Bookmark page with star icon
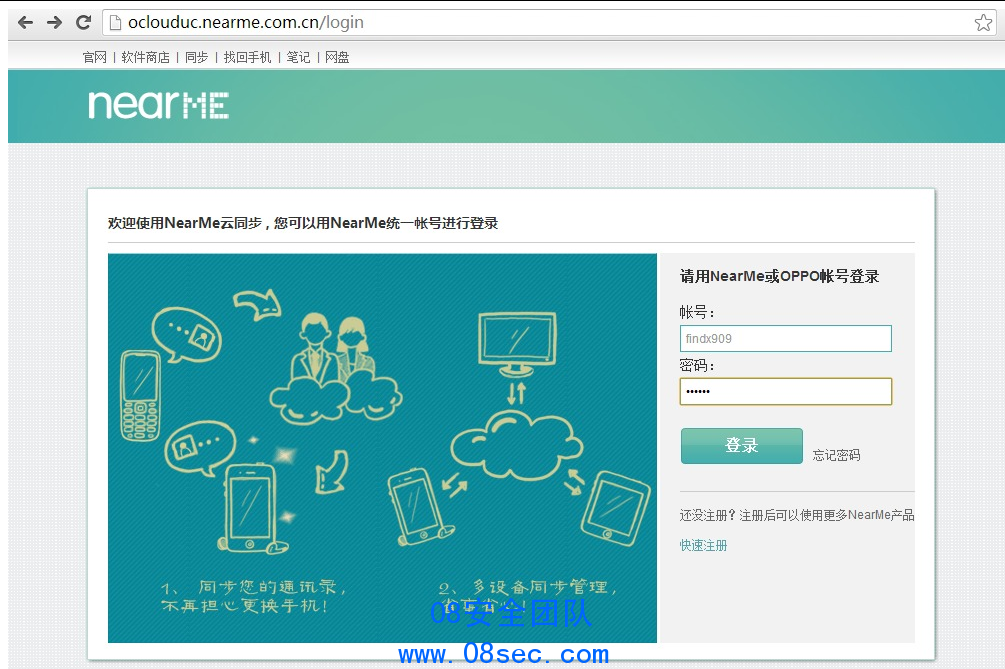This screenshot has width=1005, height=669. (x=983, y=23)
